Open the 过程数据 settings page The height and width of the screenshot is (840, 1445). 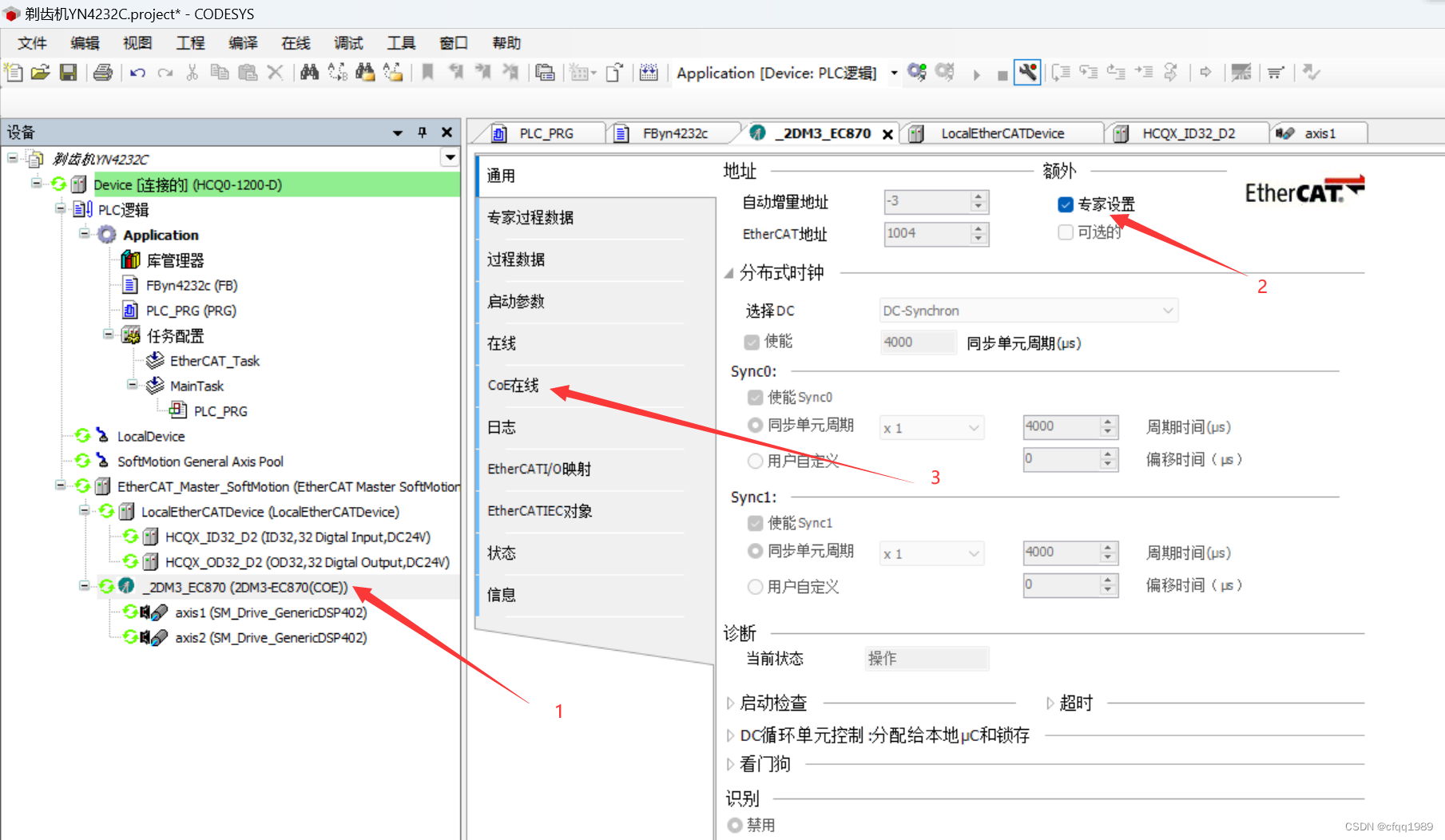(x=515, y=259)
